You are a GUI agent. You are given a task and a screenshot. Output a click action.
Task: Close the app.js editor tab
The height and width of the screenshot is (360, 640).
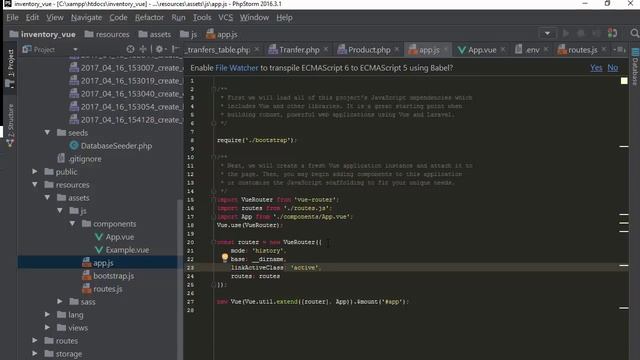pos(446,49)
